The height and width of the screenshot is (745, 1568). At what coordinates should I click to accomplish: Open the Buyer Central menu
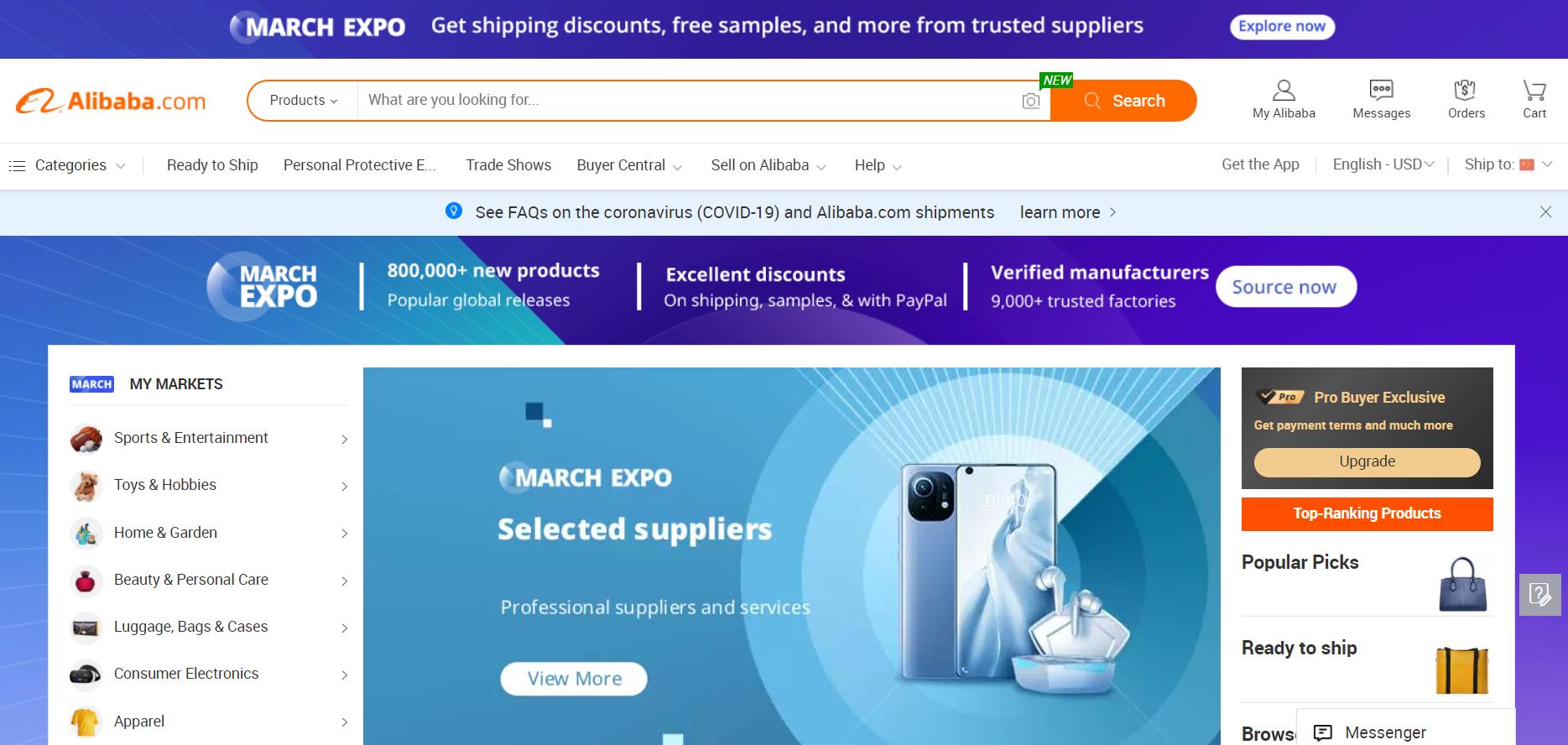click(629, 165)
